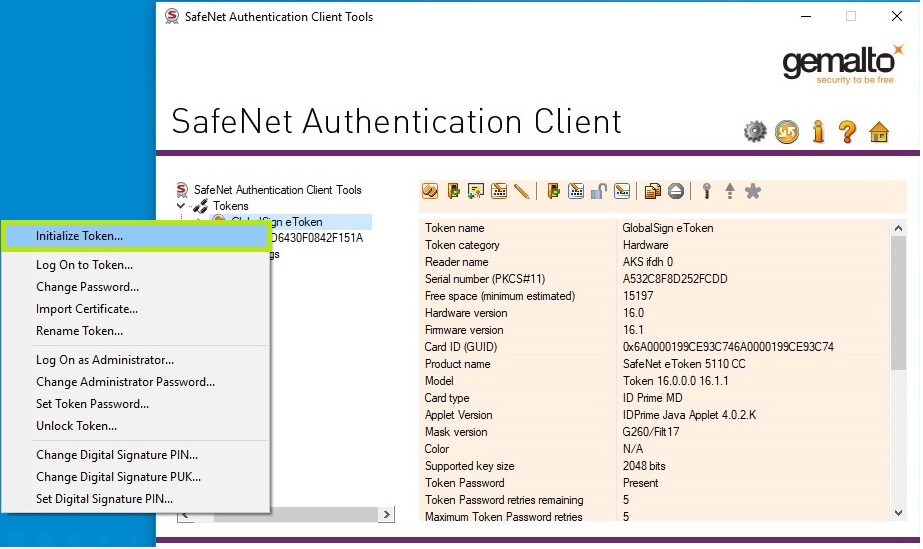Click the pencil Rename Token icon
Image resolution: width=923 pixels, height=549 pixels.
click(522, 191)
